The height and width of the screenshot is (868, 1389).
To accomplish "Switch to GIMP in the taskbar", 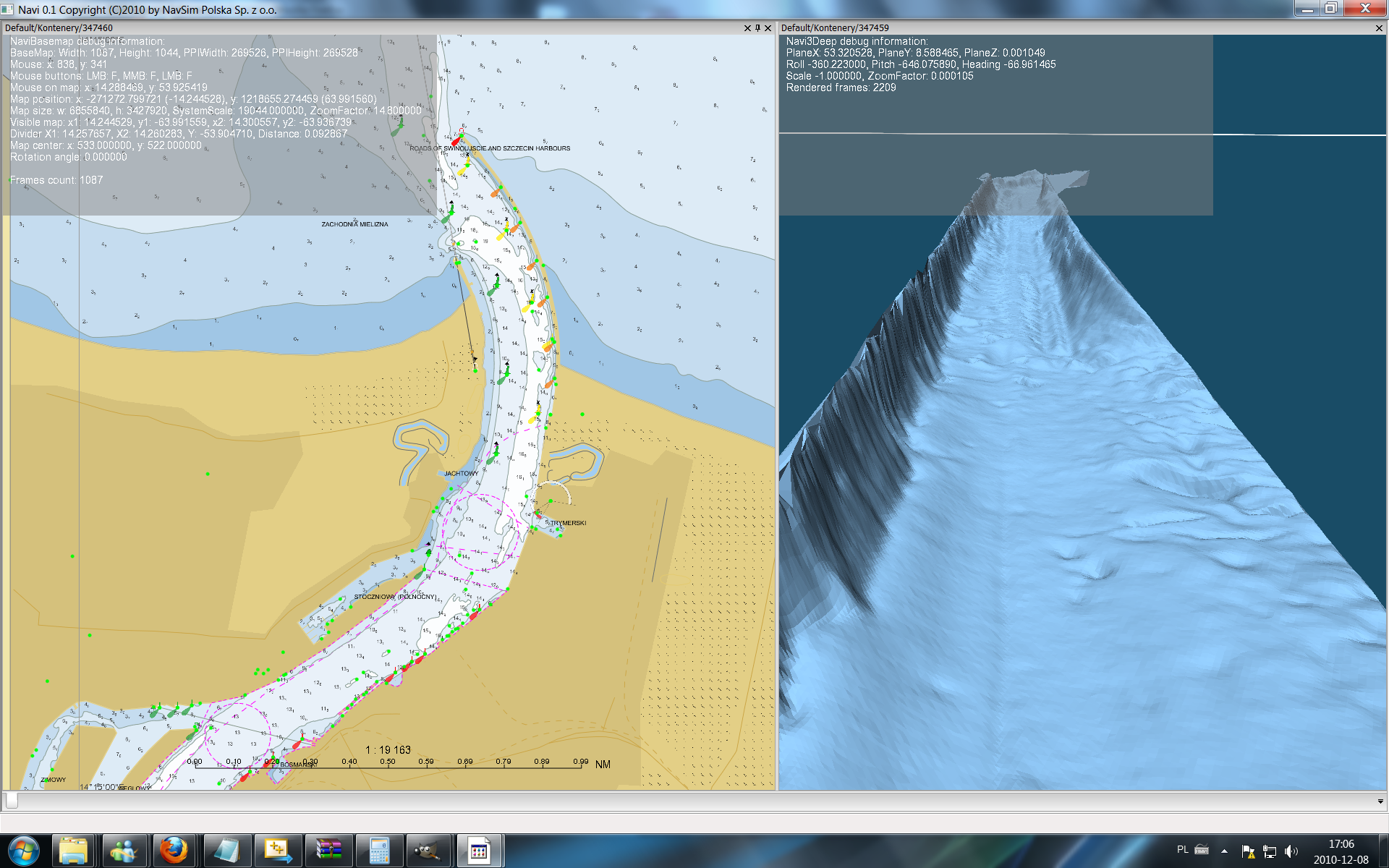I will tap(430, 851).
